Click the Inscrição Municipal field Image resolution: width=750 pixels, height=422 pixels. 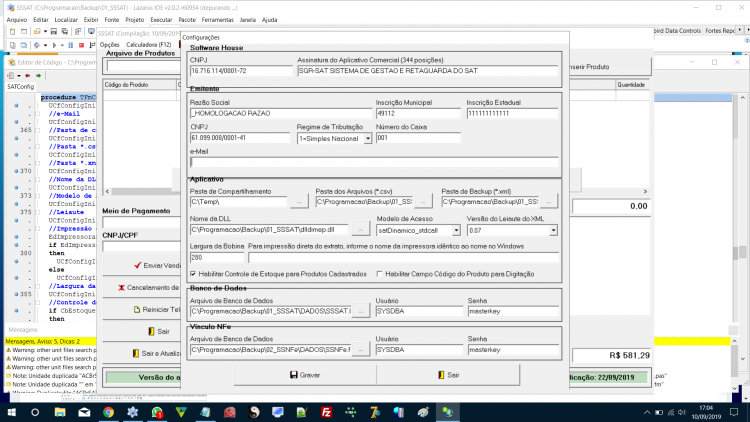coord(418,113)
